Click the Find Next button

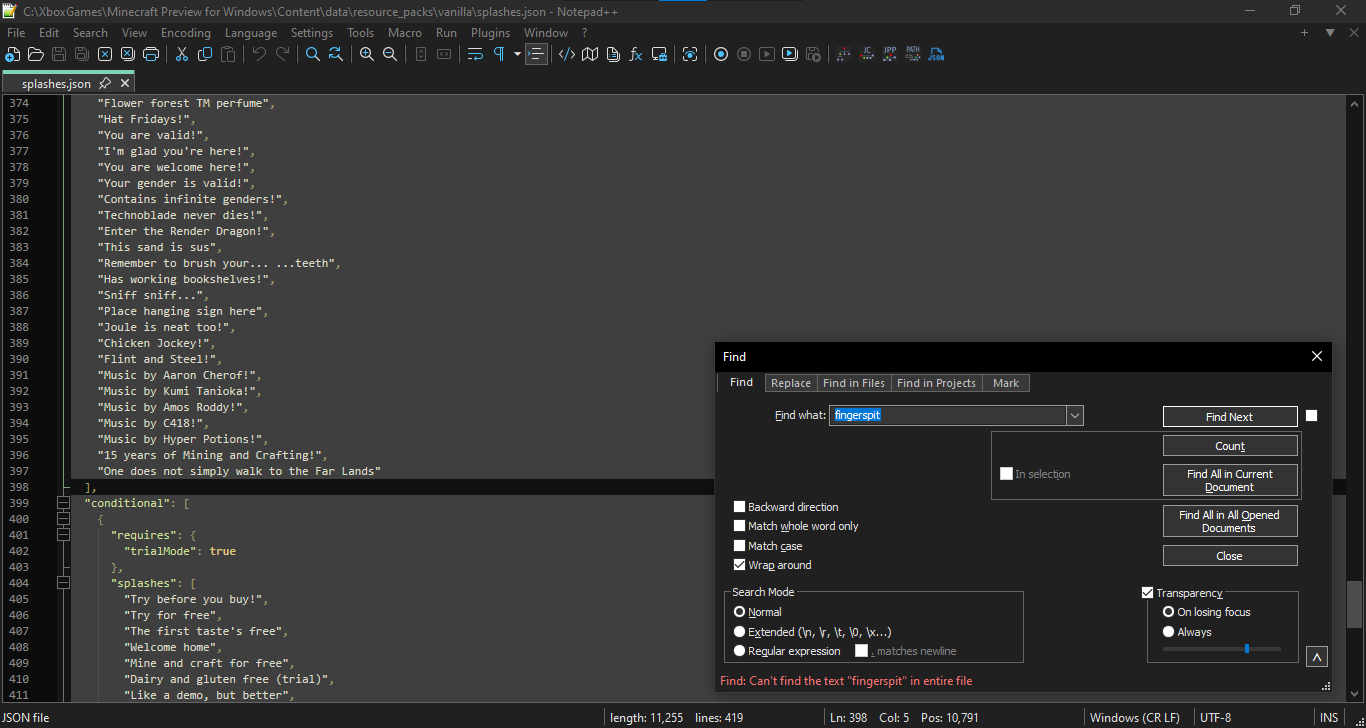tap(1230, 417)
